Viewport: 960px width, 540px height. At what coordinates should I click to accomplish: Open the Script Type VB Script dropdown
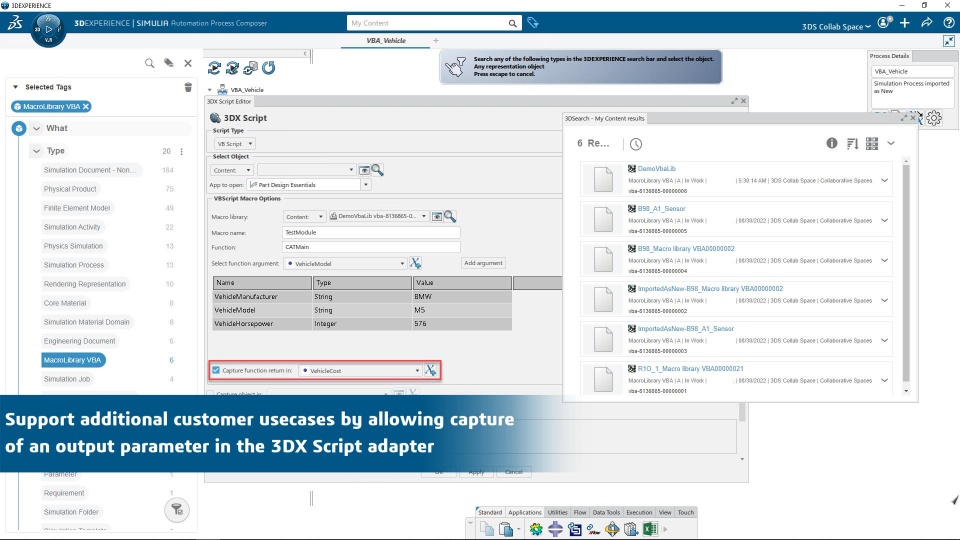click(x=234, y=143)
